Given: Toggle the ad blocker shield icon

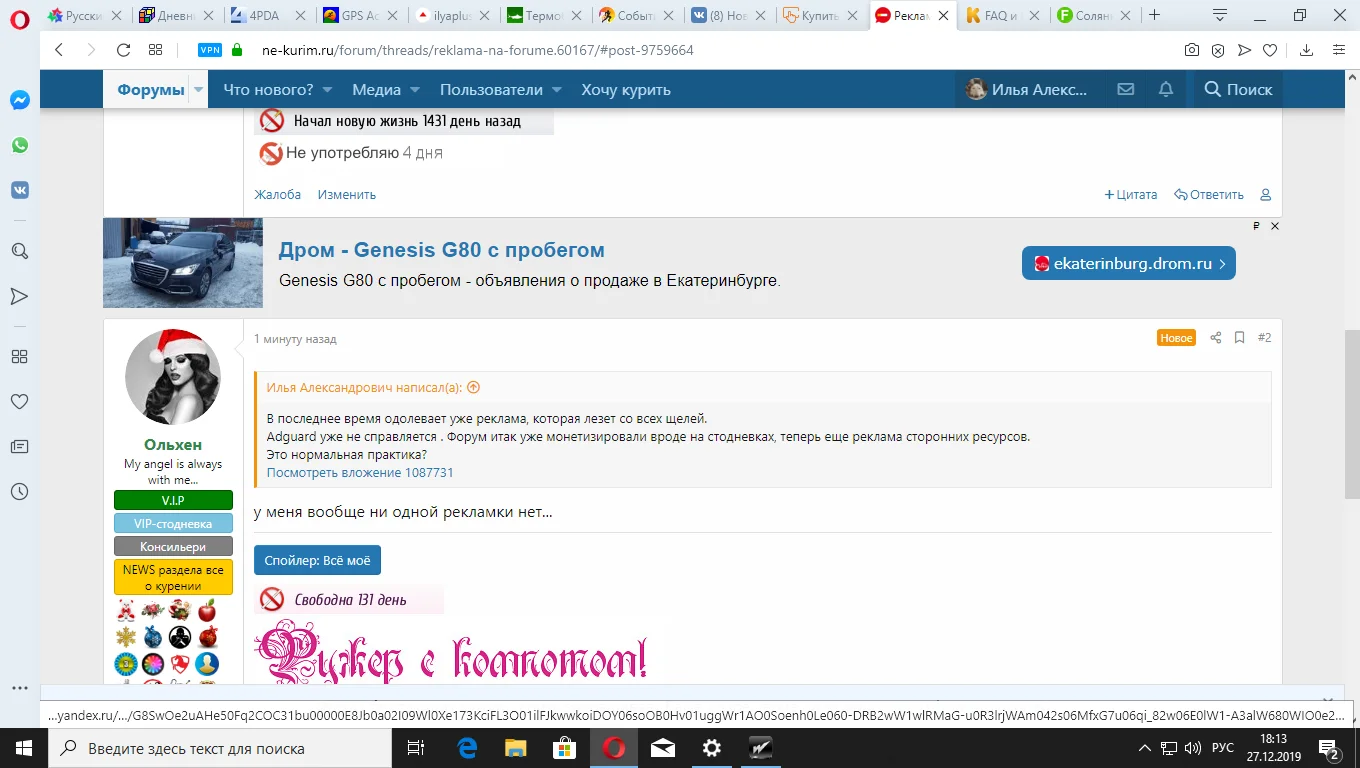Looking at the screenshot, I should click(1218, 49).
